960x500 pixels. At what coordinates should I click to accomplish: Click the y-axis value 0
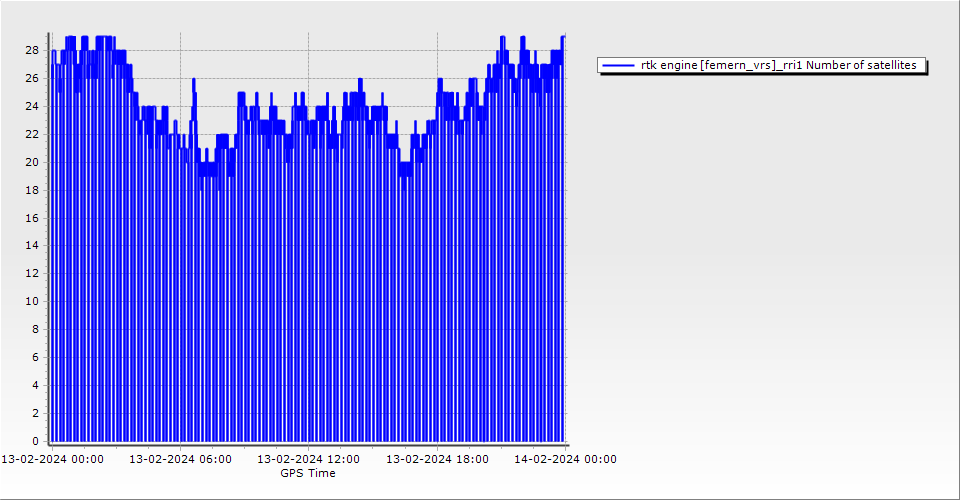click(35, 441)
